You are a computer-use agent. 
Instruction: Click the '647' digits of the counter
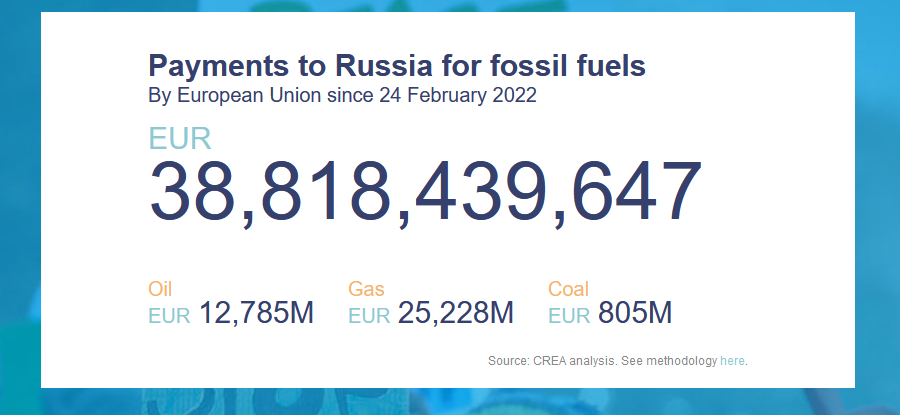point(637,192)
